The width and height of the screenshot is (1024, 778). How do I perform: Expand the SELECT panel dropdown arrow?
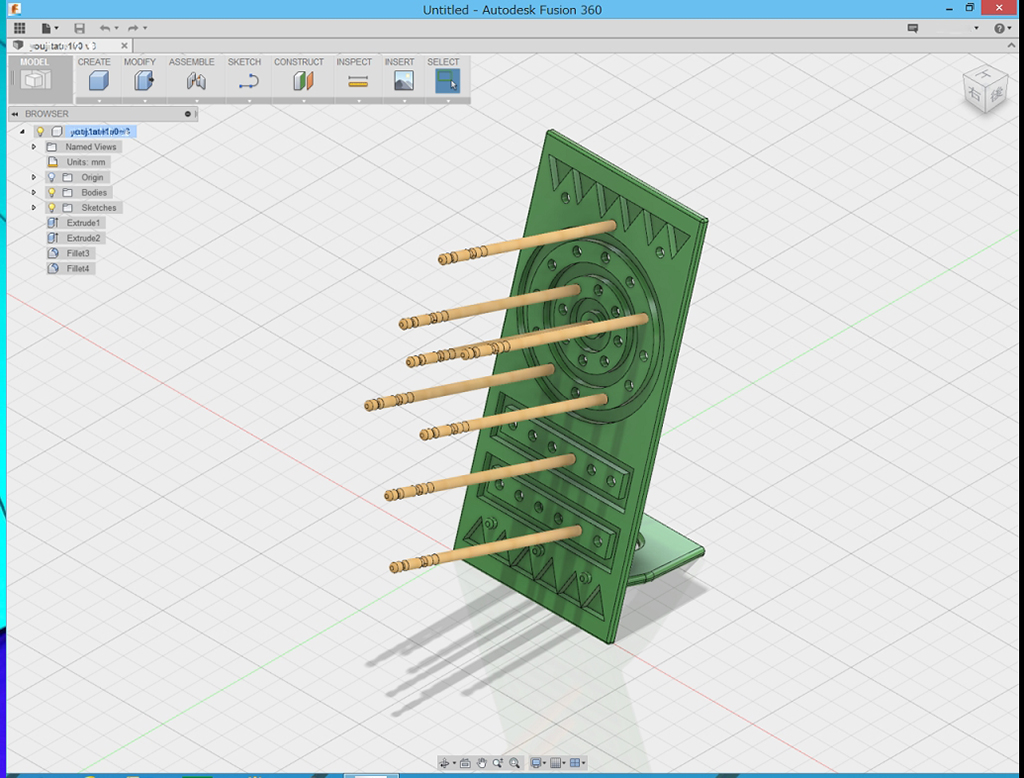point(448,101)
